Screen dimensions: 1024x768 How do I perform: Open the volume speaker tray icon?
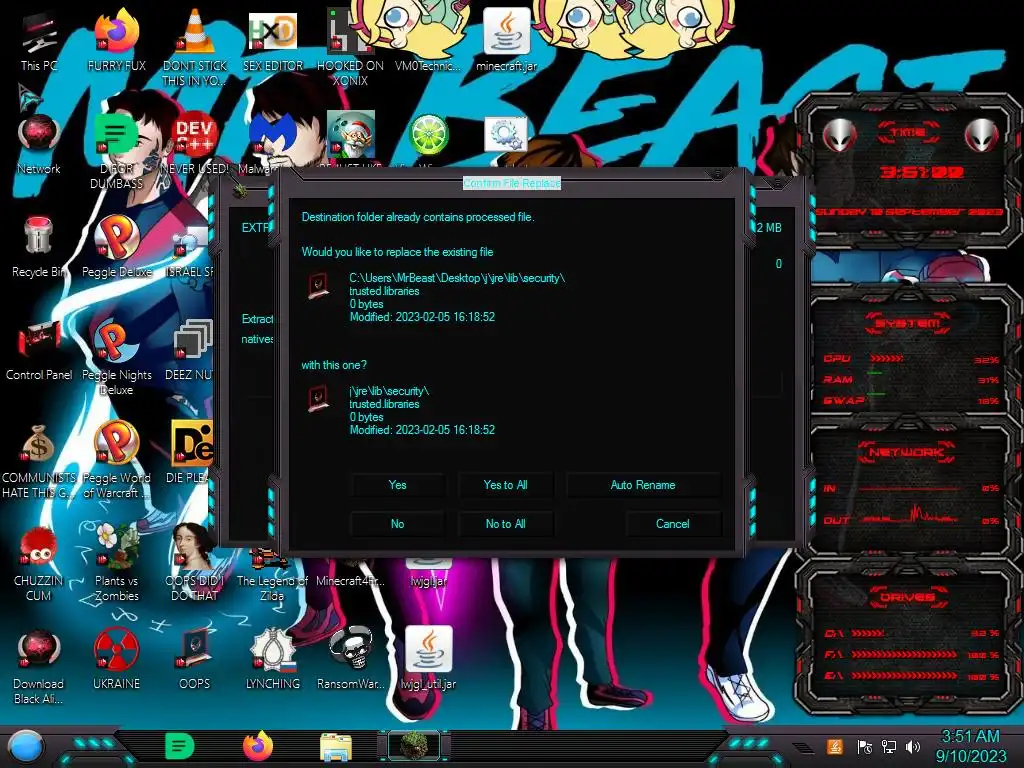click(913, 746)
